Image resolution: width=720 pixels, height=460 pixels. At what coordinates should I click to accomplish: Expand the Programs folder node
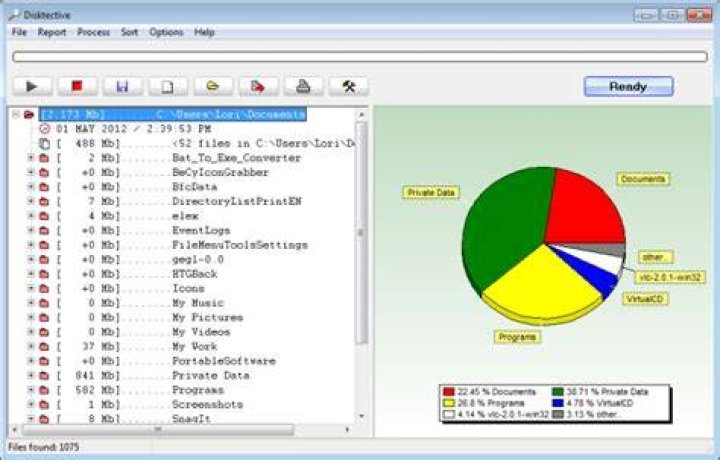pos(31,390)
